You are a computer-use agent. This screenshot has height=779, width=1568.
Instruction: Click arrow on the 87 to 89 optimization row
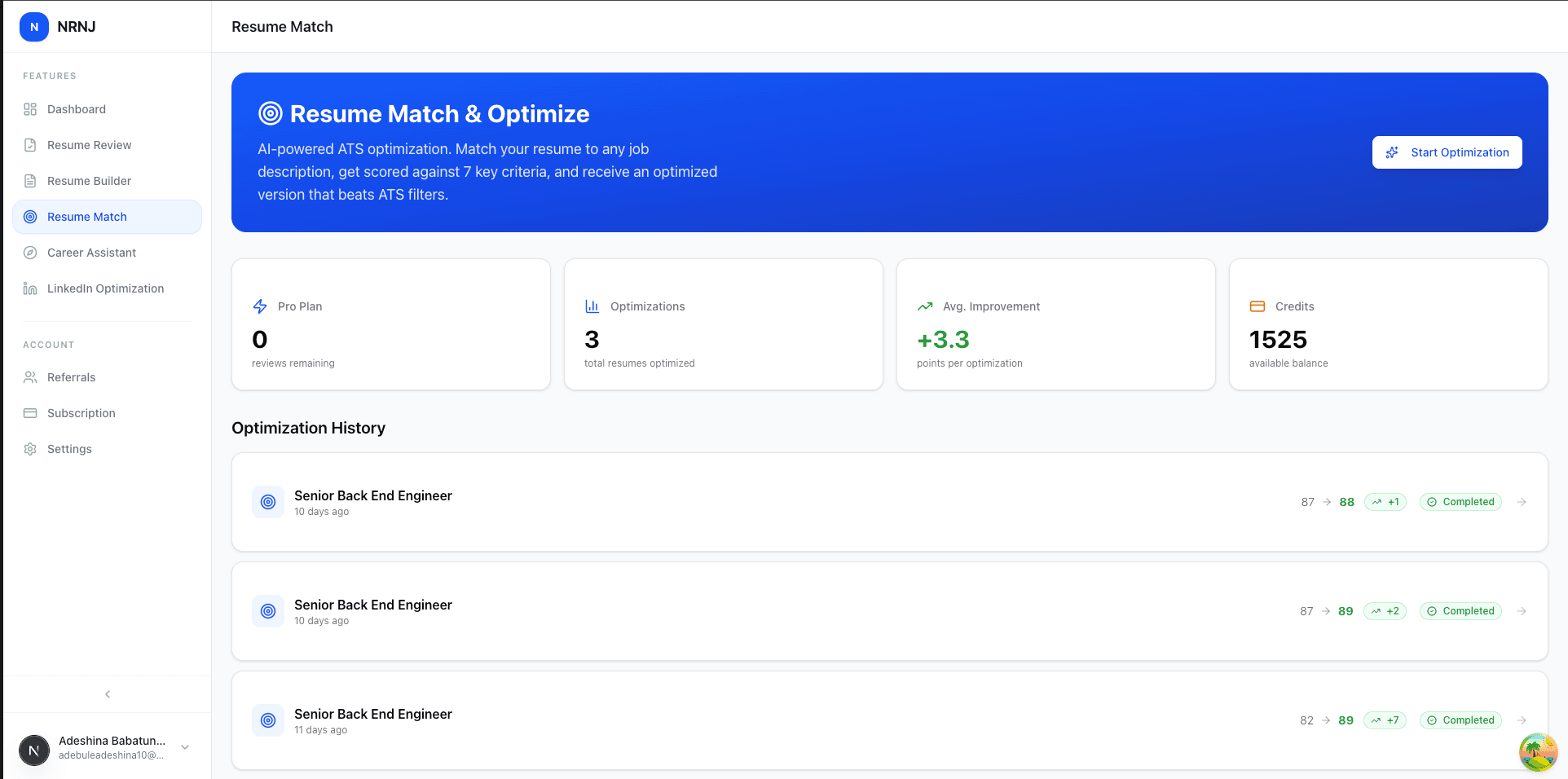(1522, 611)
